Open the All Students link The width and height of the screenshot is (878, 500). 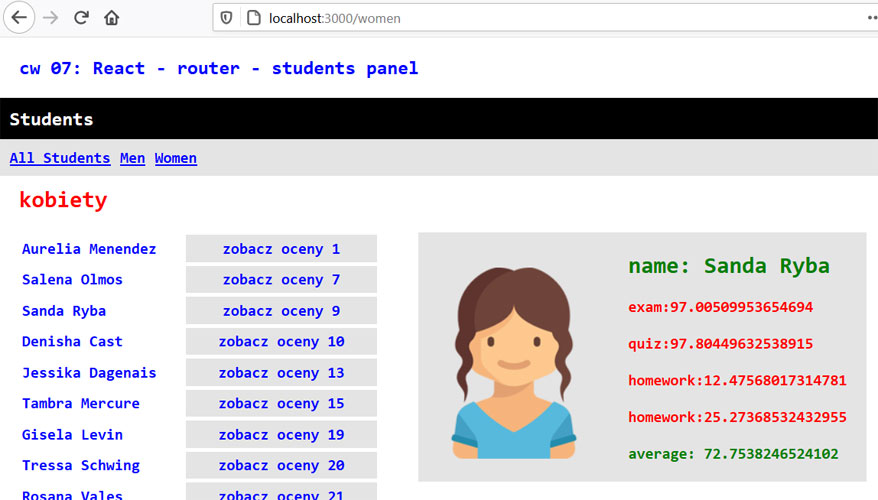click(x=60, y=158)
